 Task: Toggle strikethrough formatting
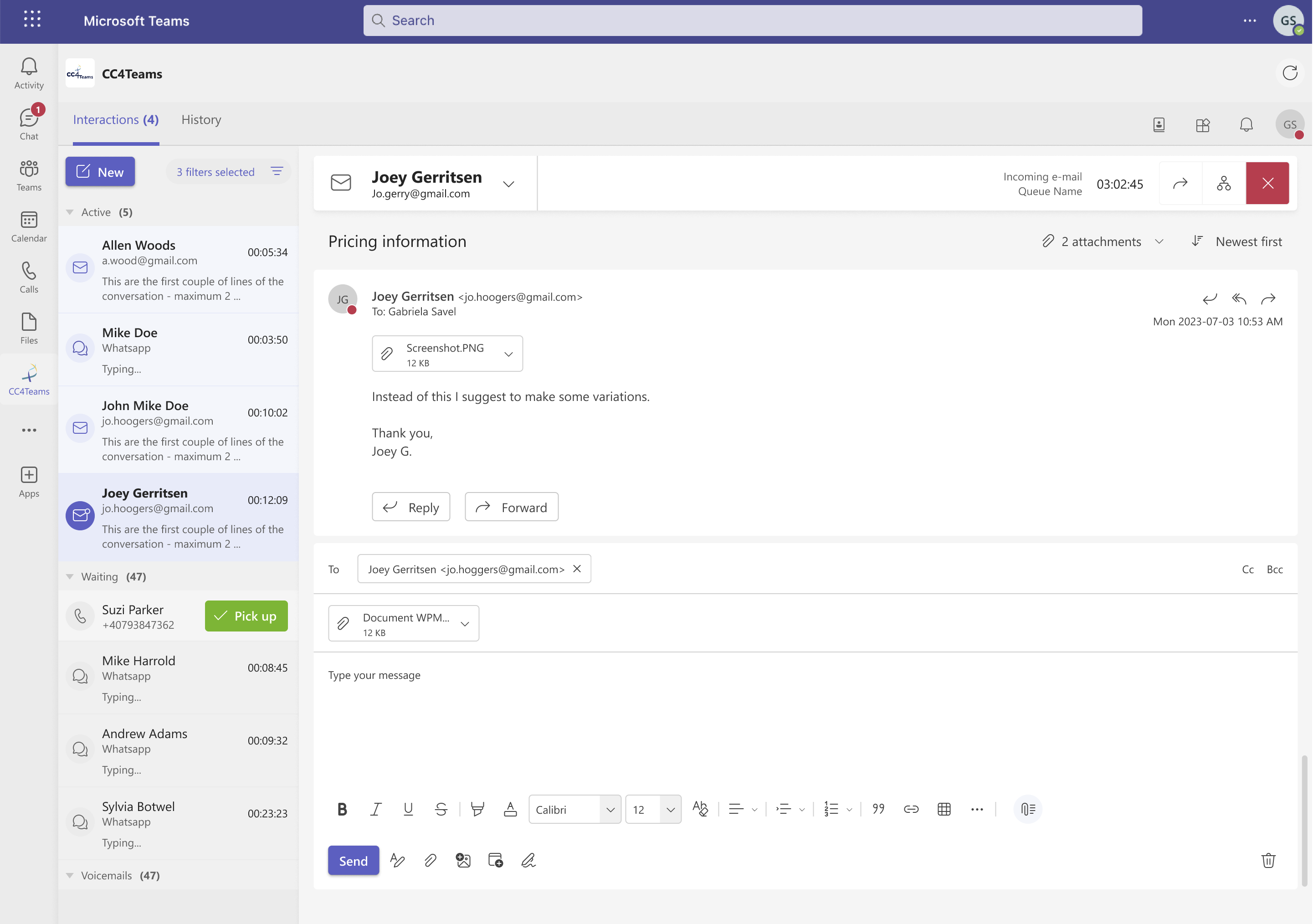coord(441,808)
